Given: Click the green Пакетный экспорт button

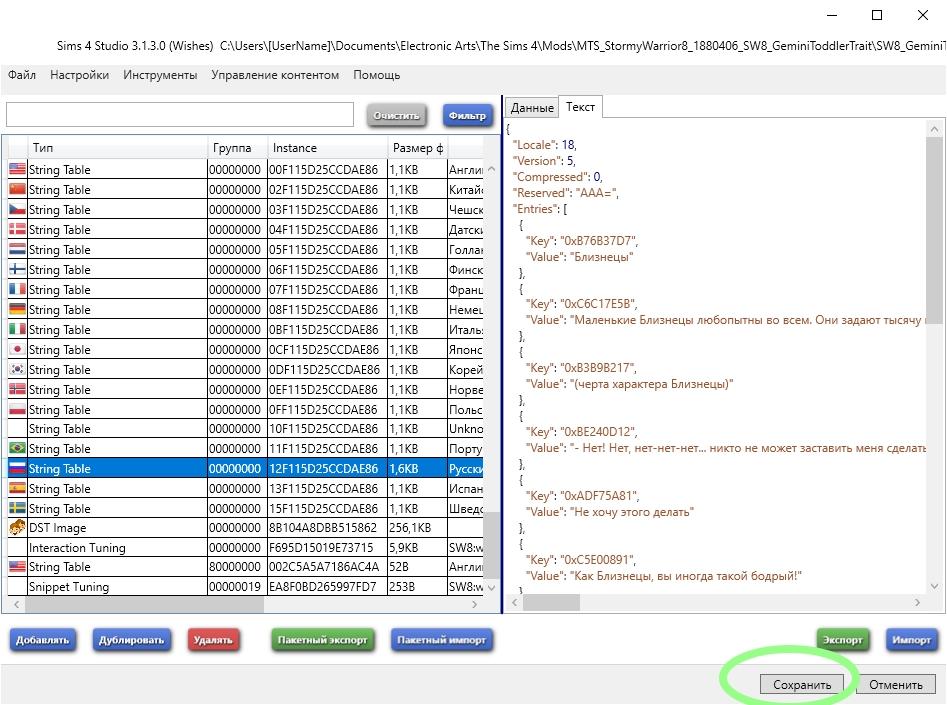Looking at the screenshot, I should [x=322, y=640].
